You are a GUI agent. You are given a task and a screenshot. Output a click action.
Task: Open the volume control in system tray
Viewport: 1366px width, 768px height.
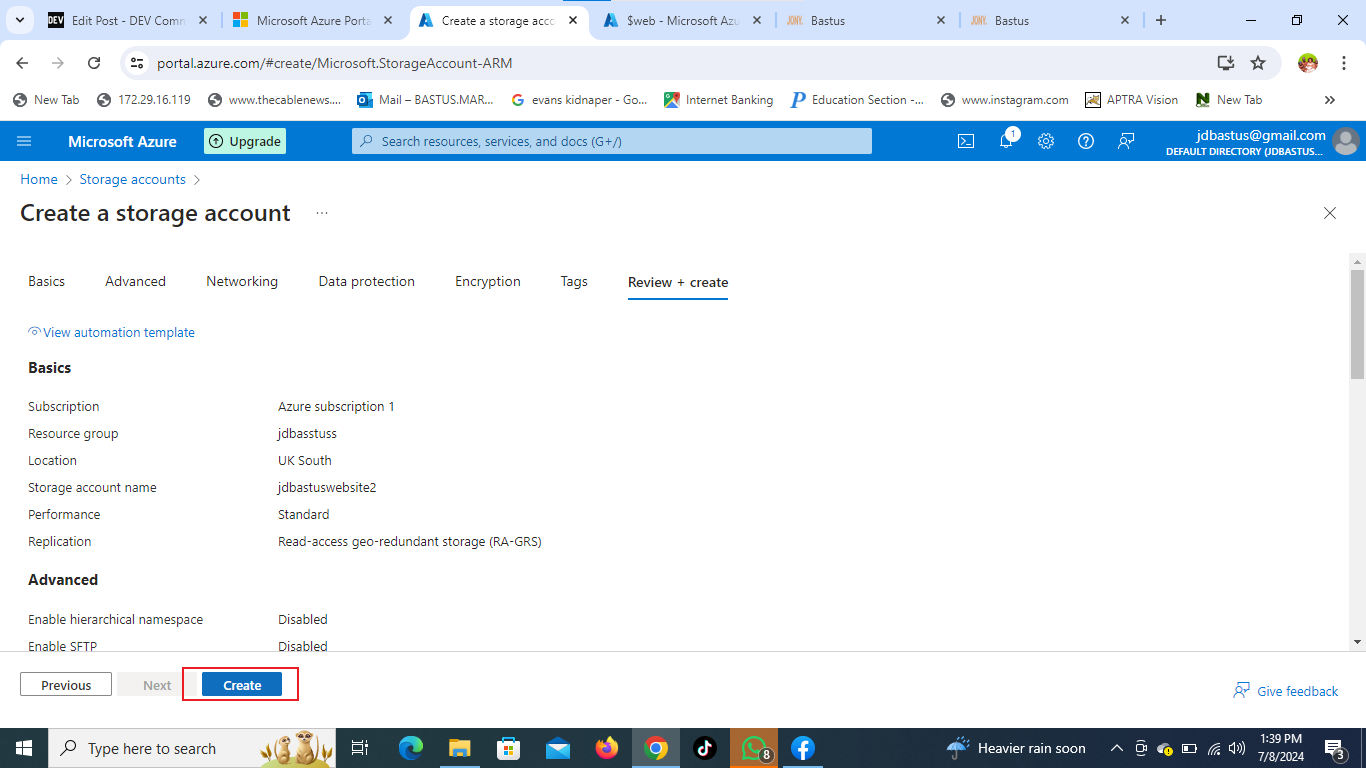(1237, 748)
